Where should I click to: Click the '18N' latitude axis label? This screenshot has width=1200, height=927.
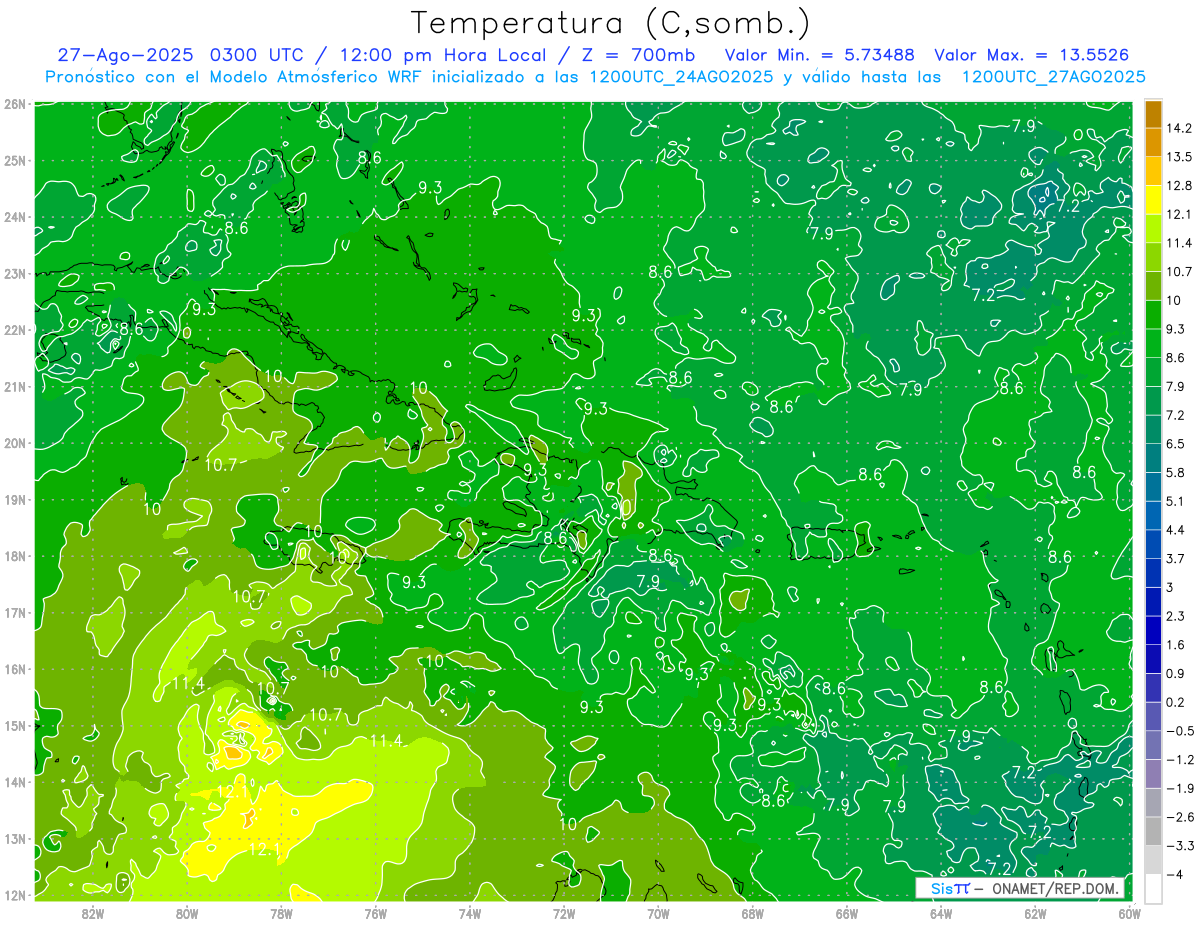(14, 556)
